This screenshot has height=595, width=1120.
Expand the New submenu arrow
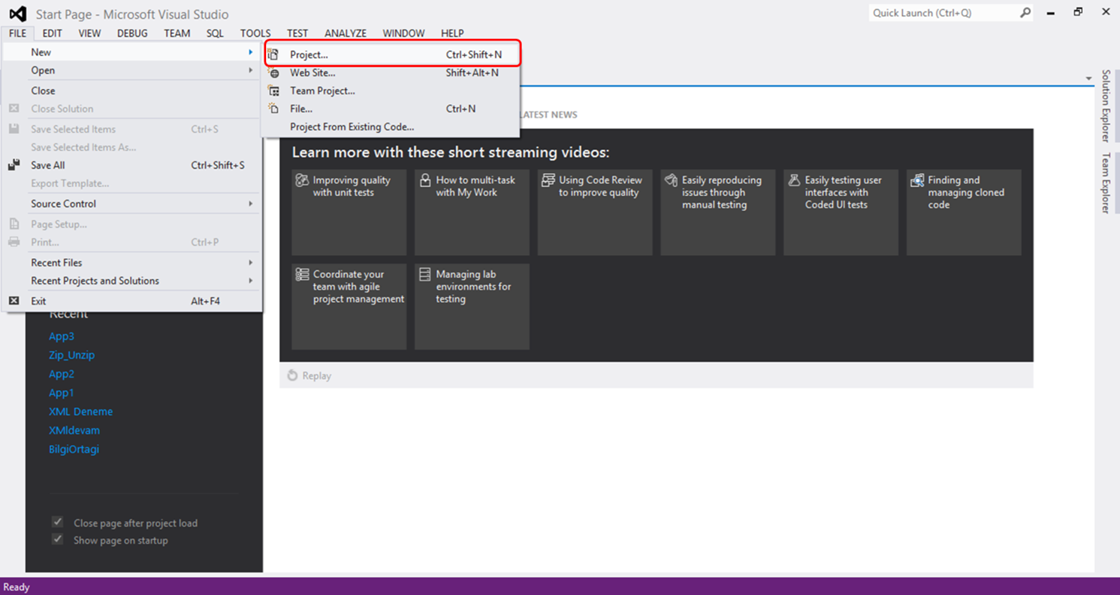coord(251,52)
